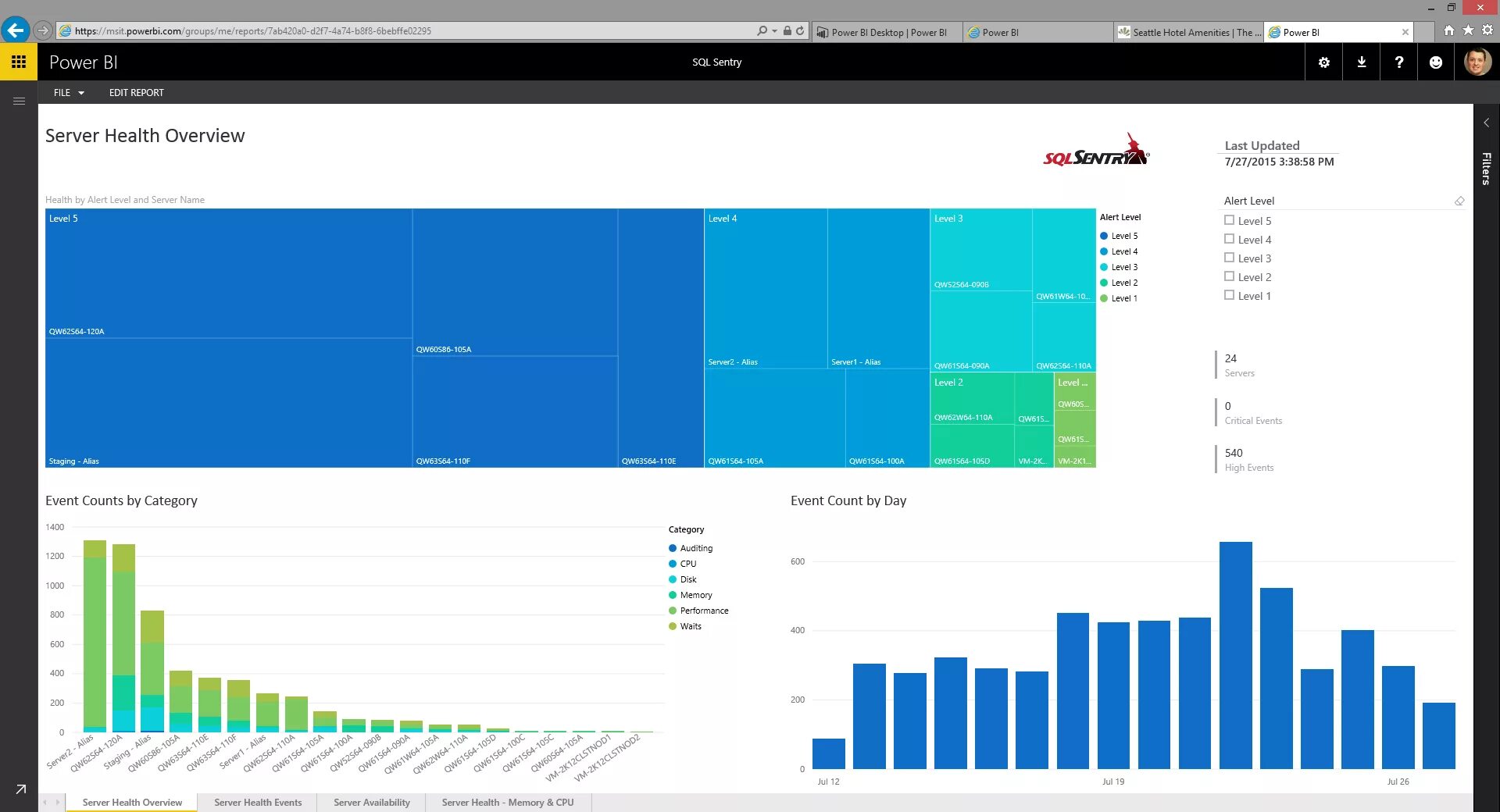Open the app launcher waffle icon
Screen dimensions: 1500x812
pyautogui.click(x=19, y=62)
